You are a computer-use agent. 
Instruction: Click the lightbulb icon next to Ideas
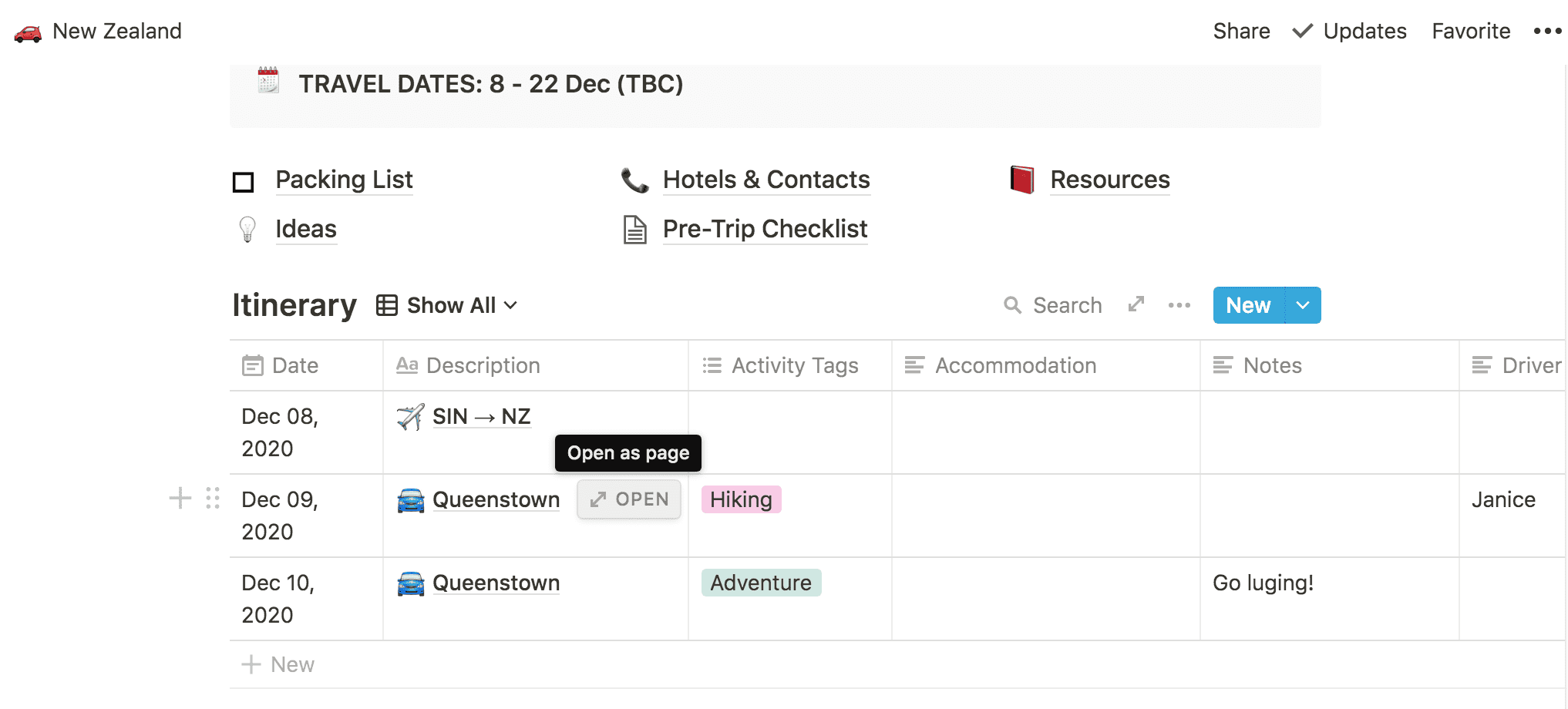pos(247,230)
